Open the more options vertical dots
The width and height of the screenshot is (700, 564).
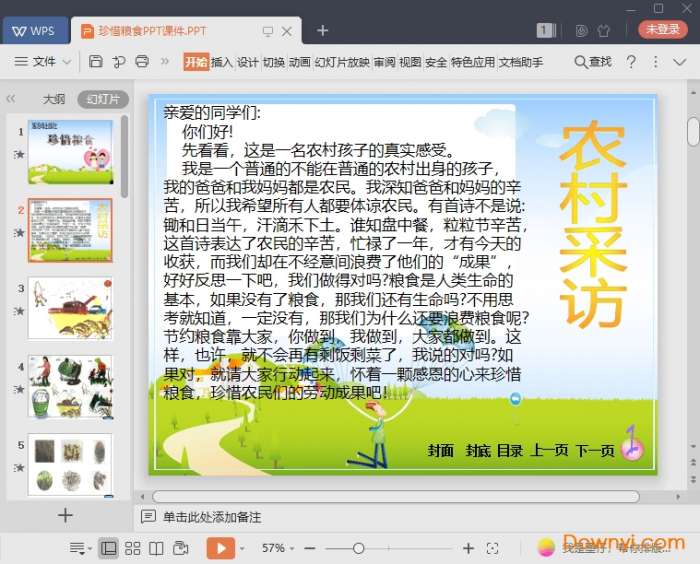[x=655, y=62]
